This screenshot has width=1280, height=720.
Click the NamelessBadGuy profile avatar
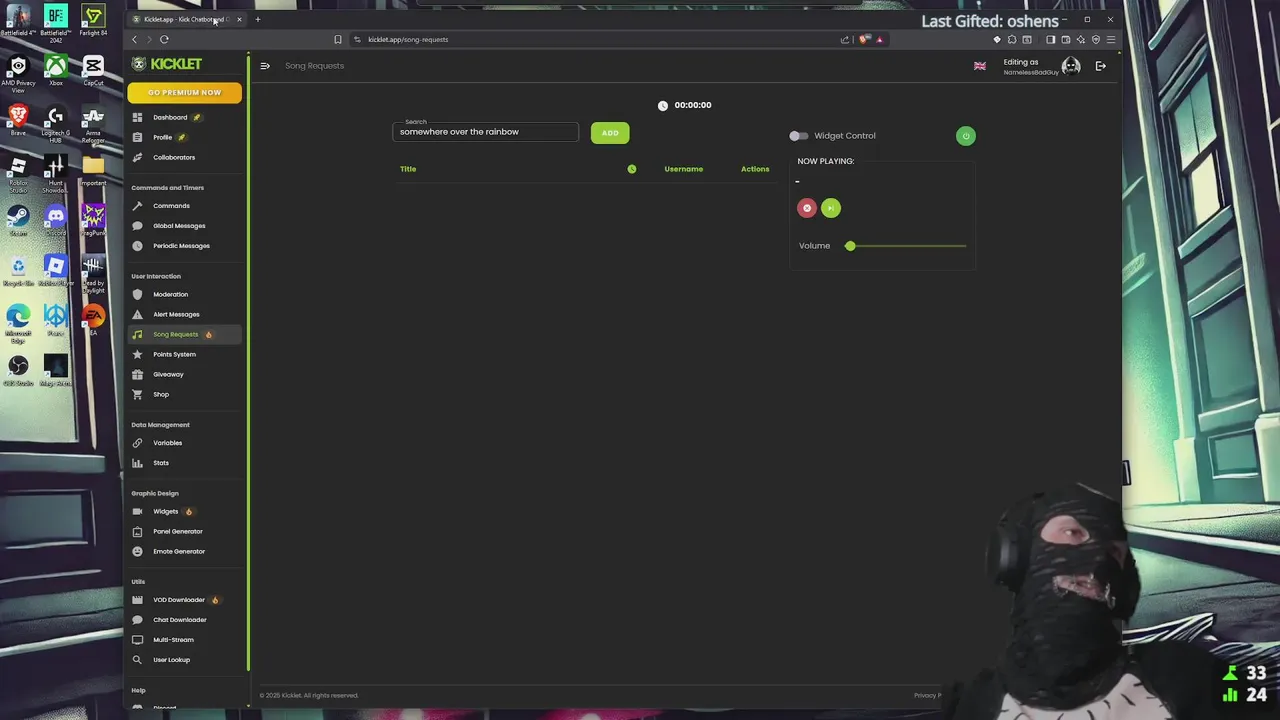pyautogui.click(x=1071, y=66)
